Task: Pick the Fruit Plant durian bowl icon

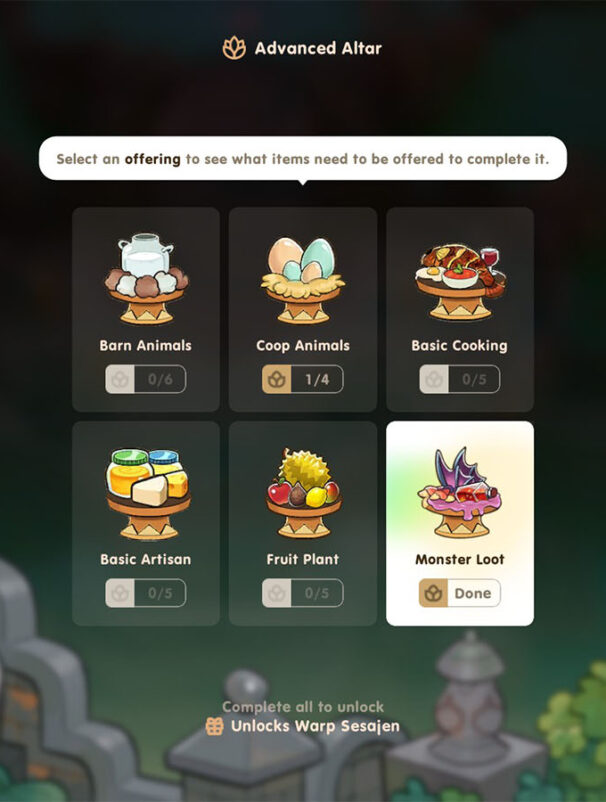Action: [x=303, y=492]
